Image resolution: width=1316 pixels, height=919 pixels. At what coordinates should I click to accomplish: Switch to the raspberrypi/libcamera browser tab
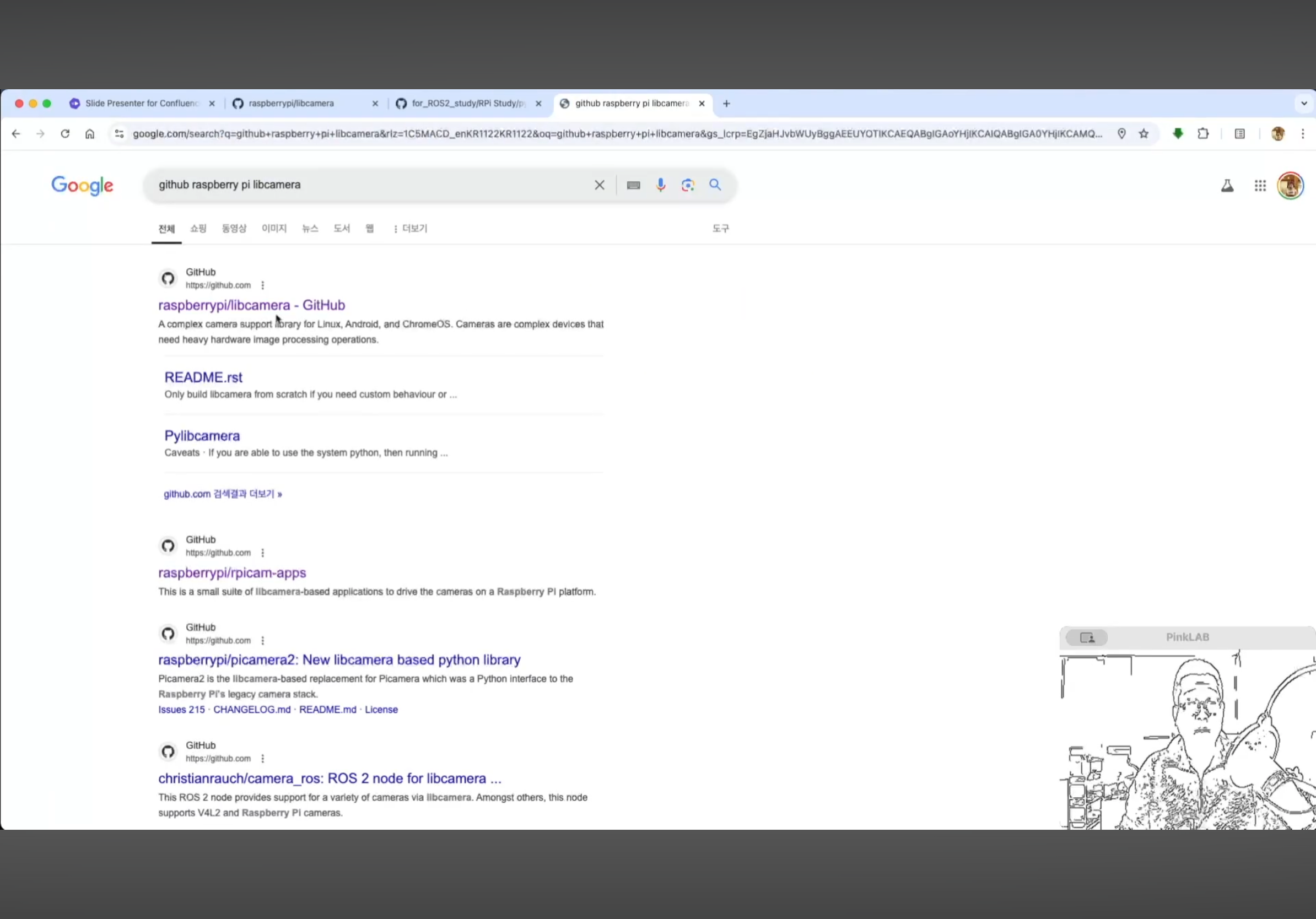click(x=290, y=104)
